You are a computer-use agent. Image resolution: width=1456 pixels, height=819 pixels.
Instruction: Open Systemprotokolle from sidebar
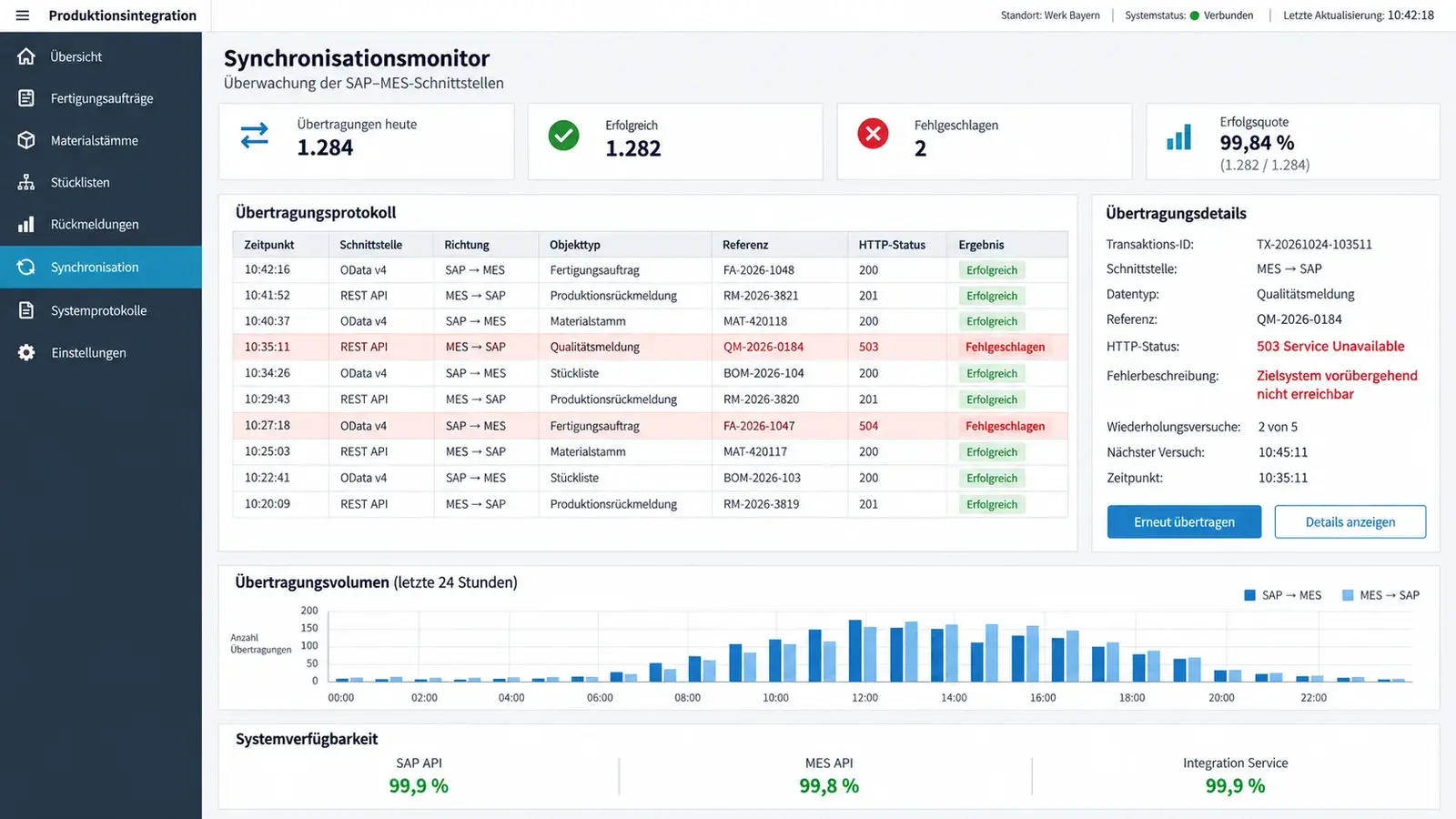pos(101,310)
